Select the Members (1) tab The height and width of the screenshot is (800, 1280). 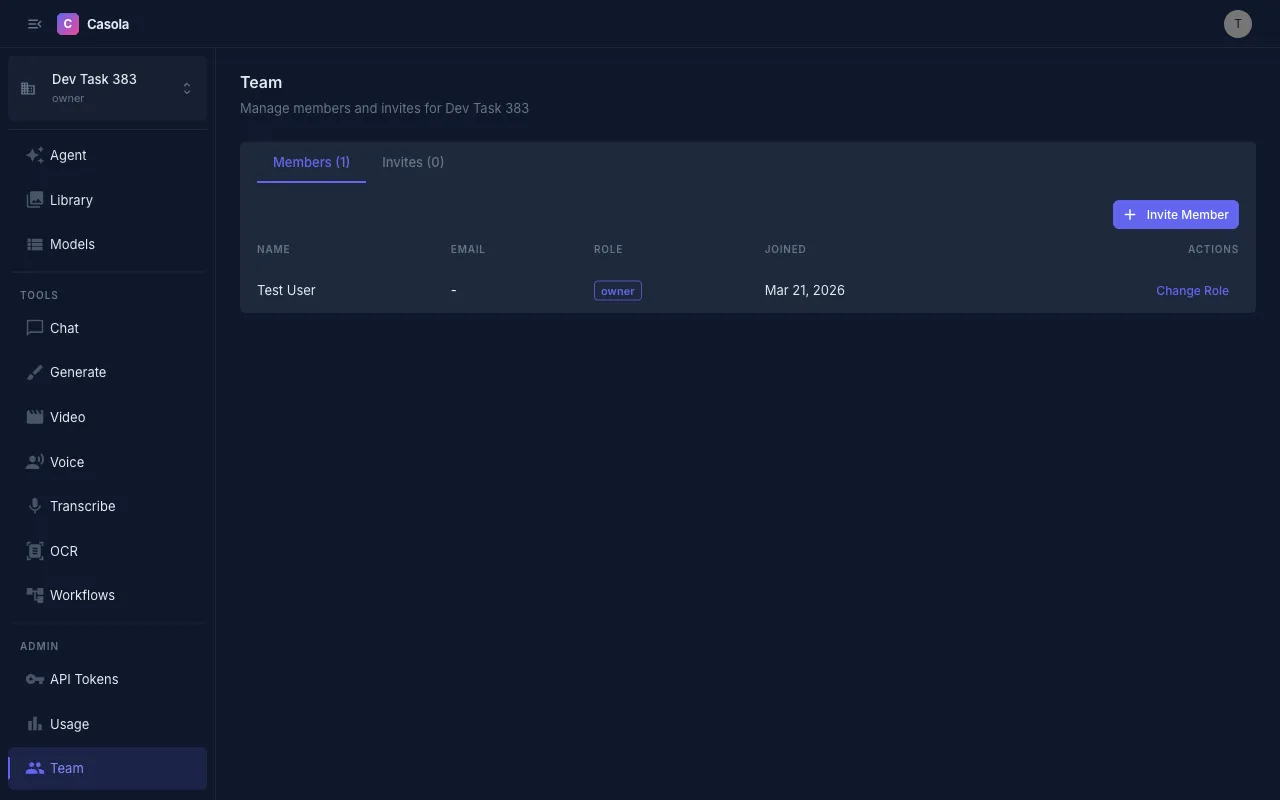pyautogui.click(x=311, y=161)
